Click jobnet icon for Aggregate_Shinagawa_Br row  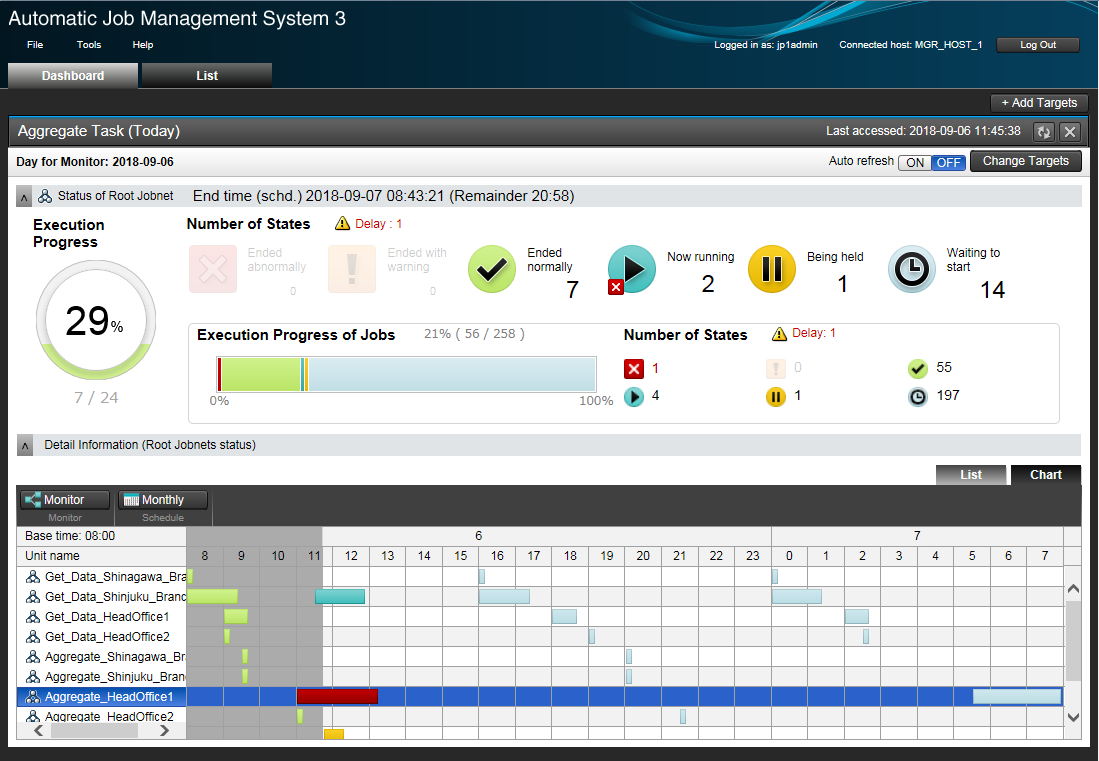pos(32,657)
